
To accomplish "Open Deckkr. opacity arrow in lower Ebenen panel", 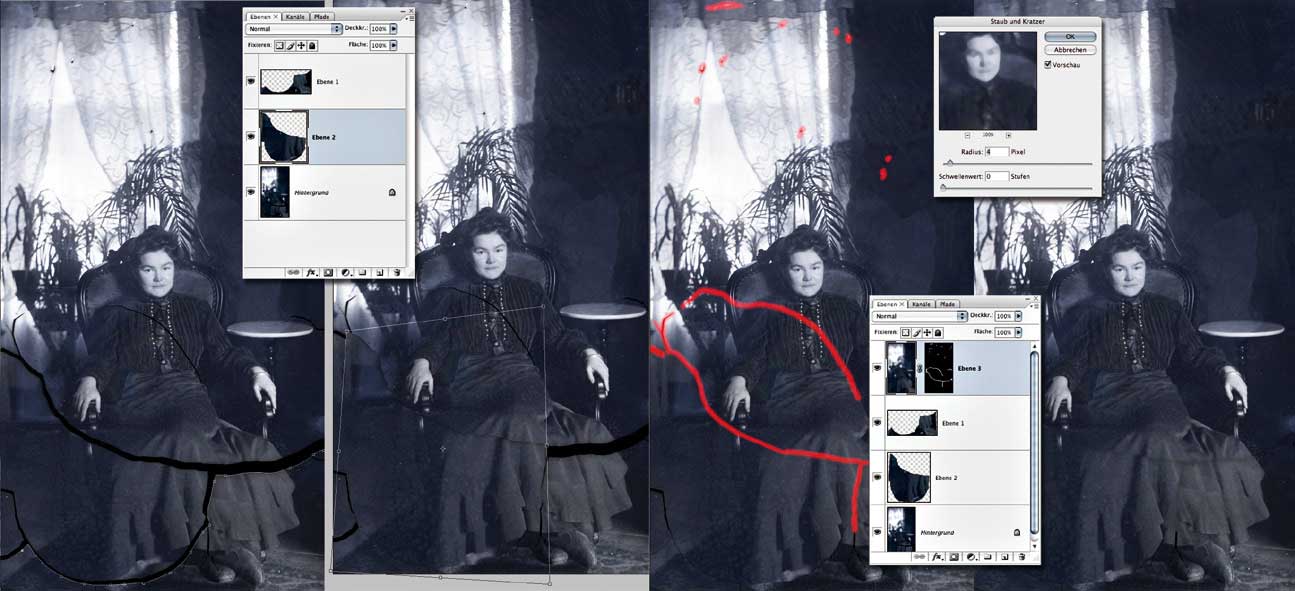I will 1018,316.
